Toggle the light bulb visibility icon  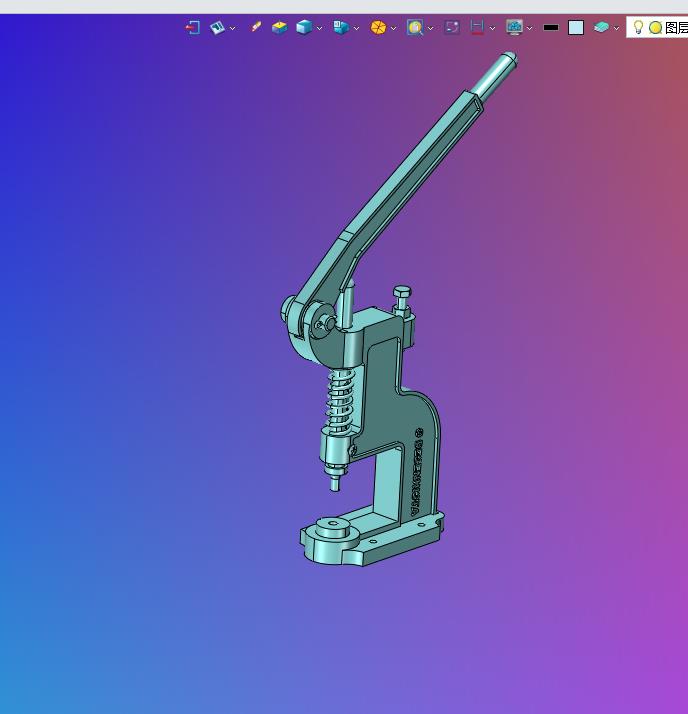coord(638,27)
